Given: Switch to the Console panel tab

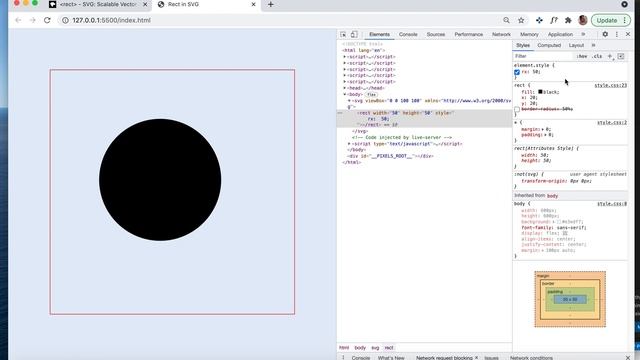Looking at the screenshot, I should click(408, 34).
